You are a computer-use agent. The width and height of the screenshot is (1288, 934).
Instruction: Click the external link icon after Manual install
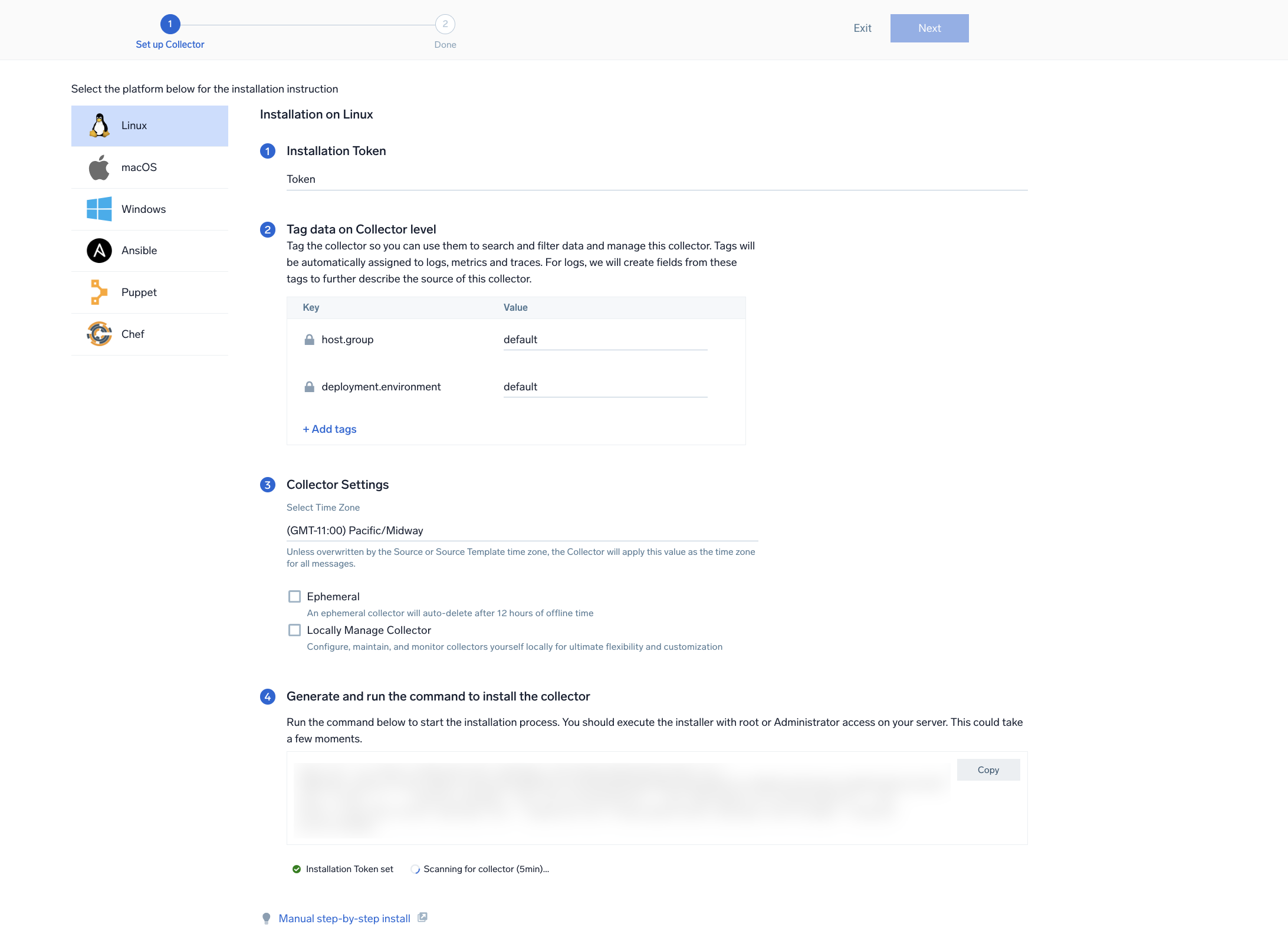pyautogui.click(x=422, y=917)
